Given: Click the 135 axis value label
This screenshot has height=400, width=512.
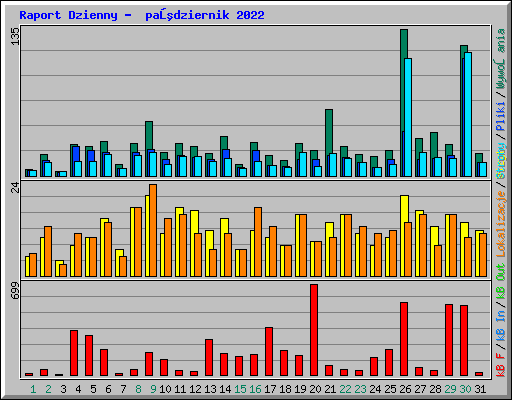Looking at the screenshot, I should pos(15,36).
